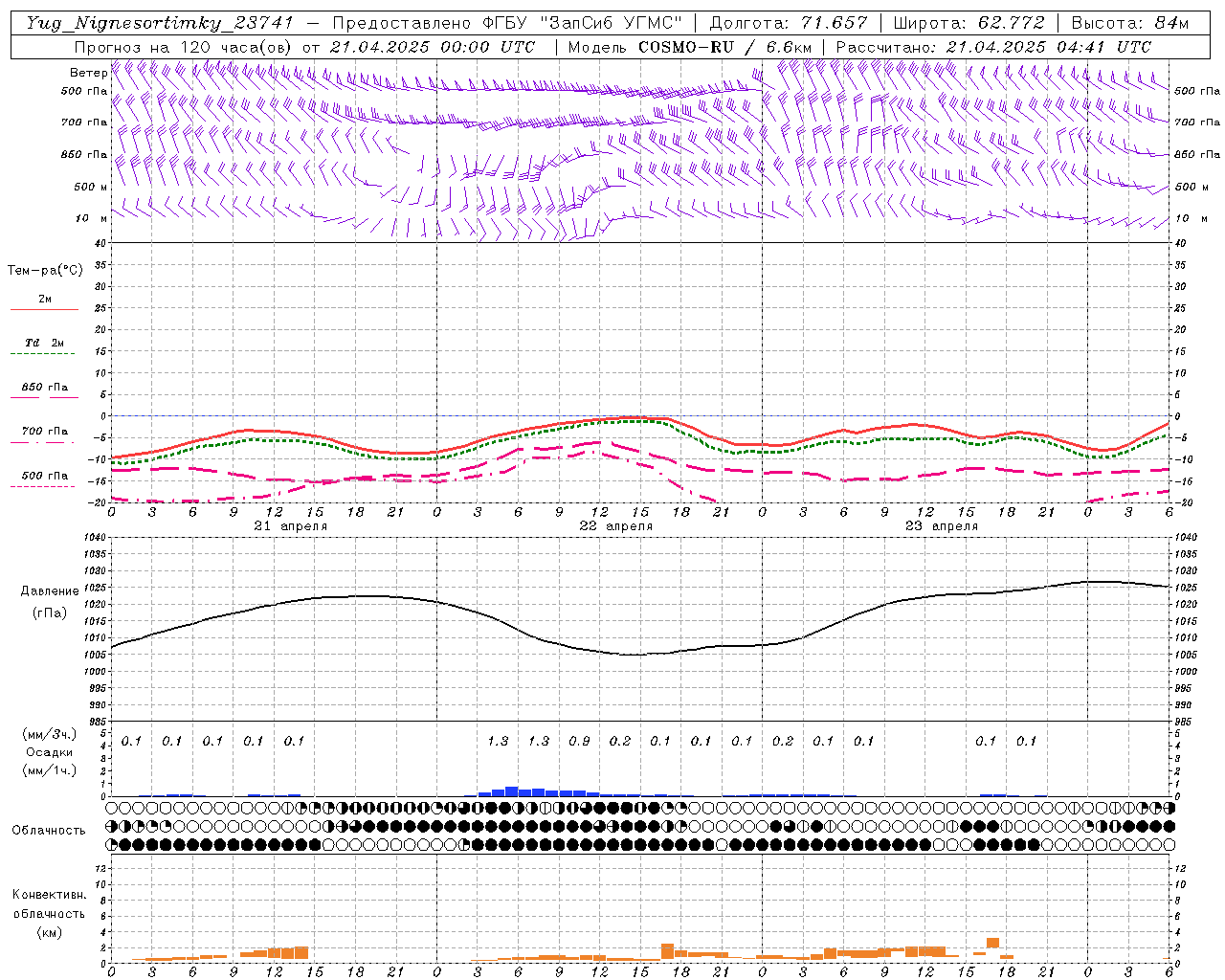Click the 21 апреля date label
Viewport: 1225px width, 980px height.
pyautogui.click(x=290, y=526)
